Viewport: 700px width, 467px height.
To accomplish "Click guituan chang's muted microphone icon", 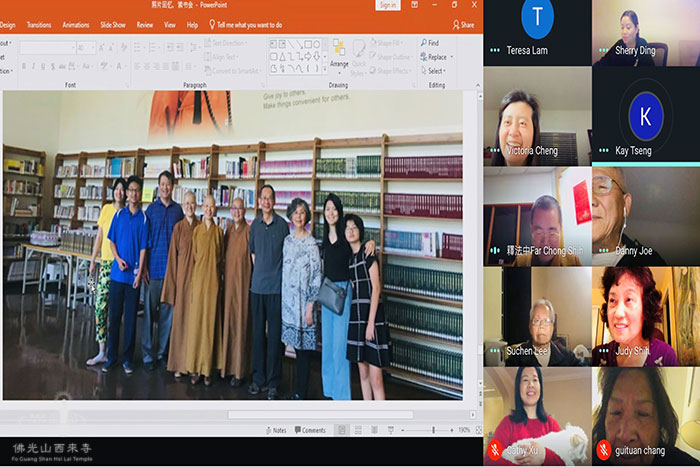I will [604, 450].
